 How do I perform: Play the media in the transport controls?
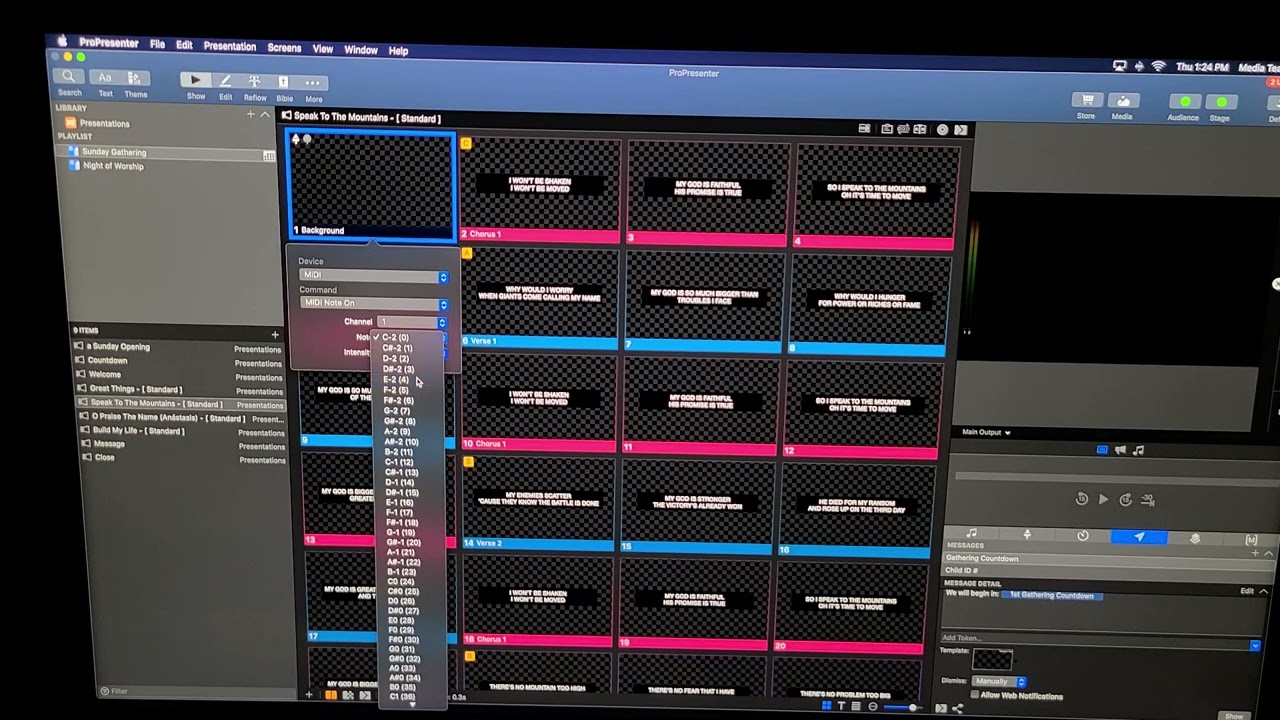(x=1103, y=499)
